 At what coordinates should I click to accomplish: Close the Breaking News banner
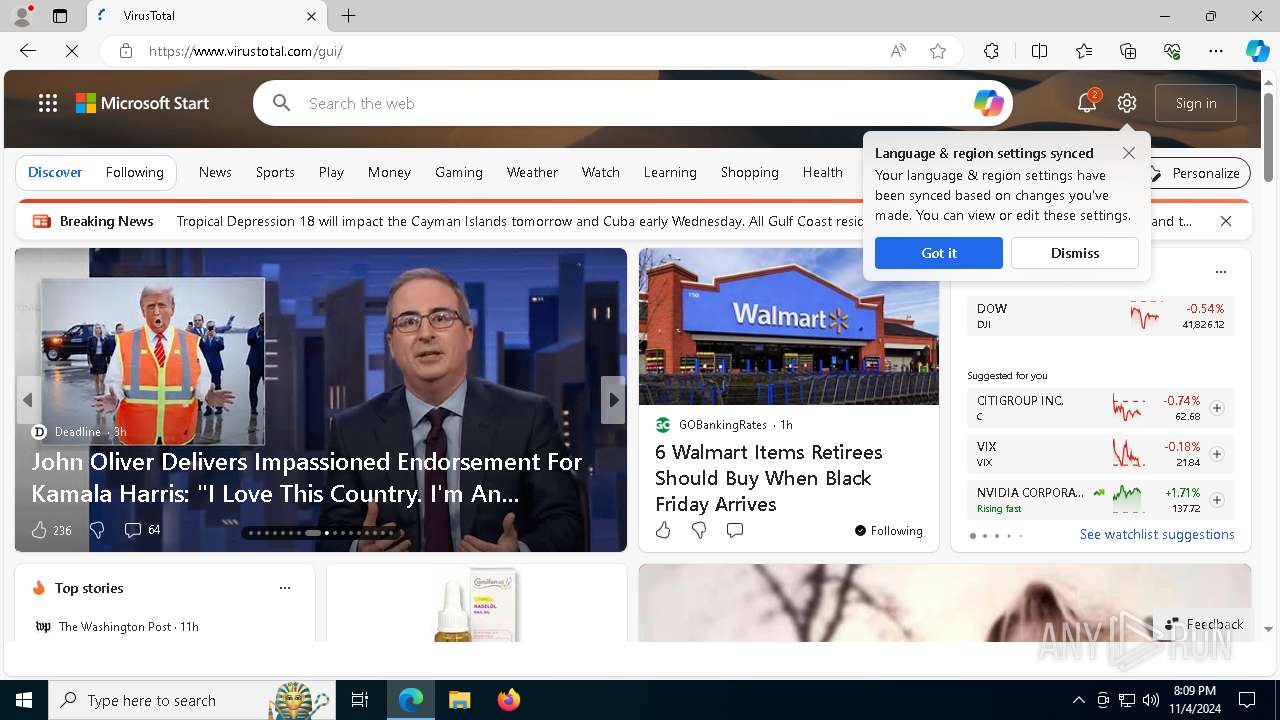[x=1226, y=221]
